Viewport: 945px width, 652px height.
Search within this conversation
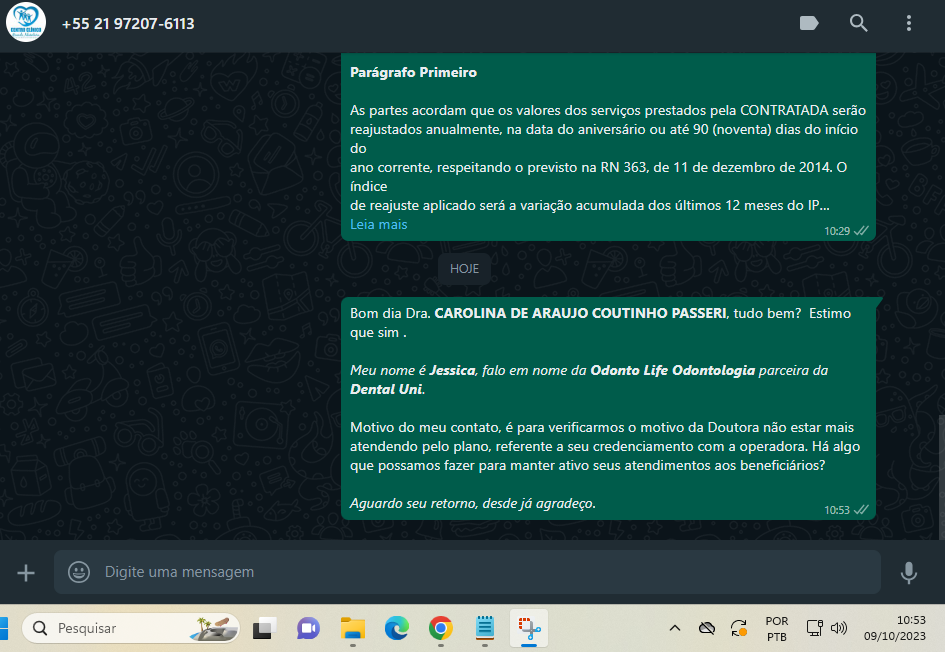859,24
